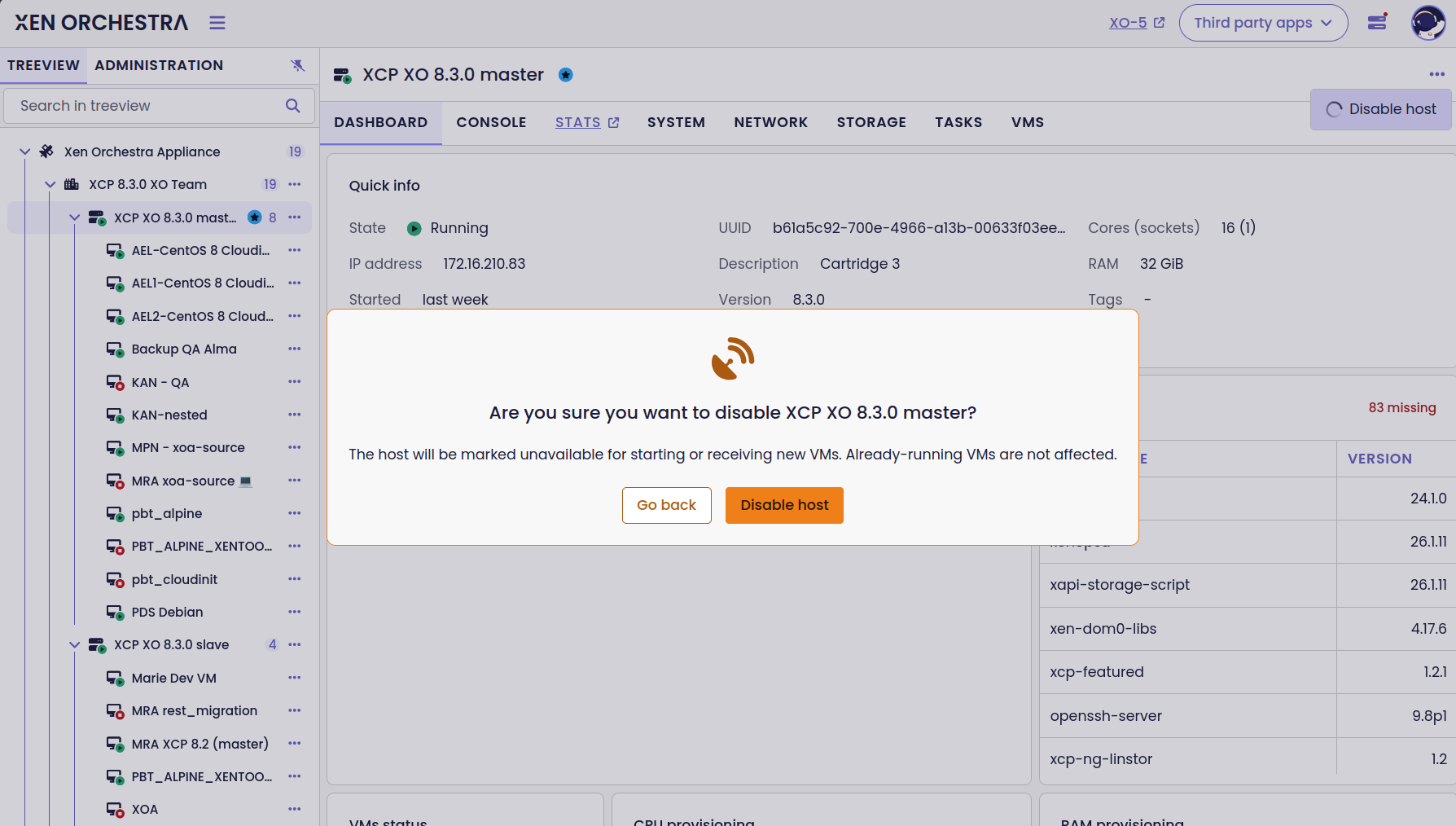Click the 83 missing patches label

[1402, 407]
